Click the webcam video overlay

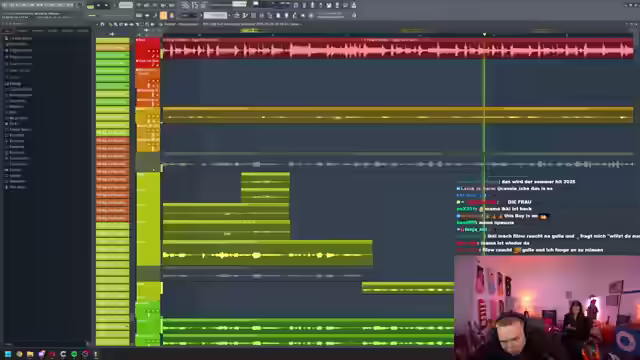coord(547,308)
